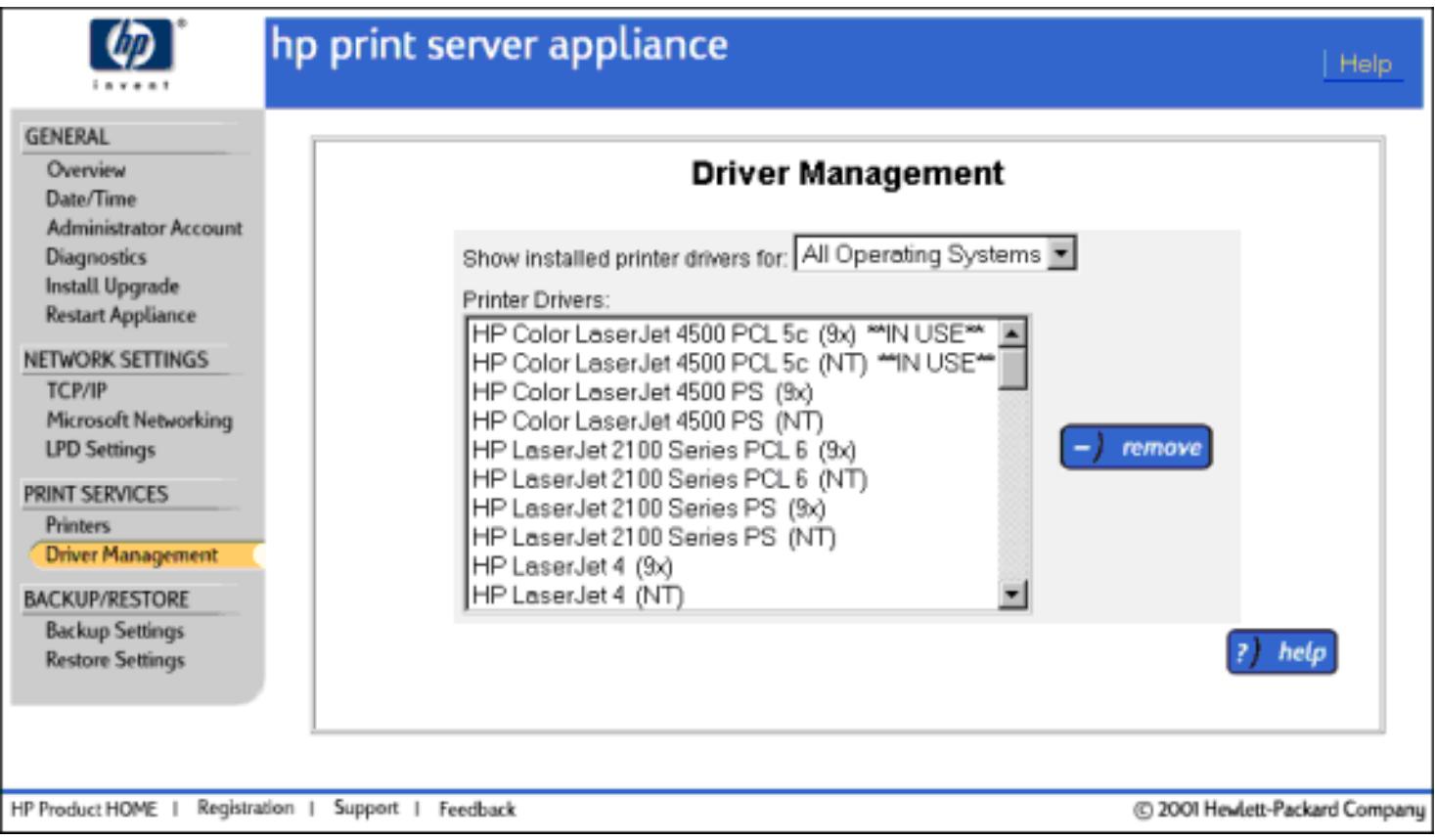Open Backup Settings
Viewport: 1435px width, 840px height.
click(x=114, y=631)
